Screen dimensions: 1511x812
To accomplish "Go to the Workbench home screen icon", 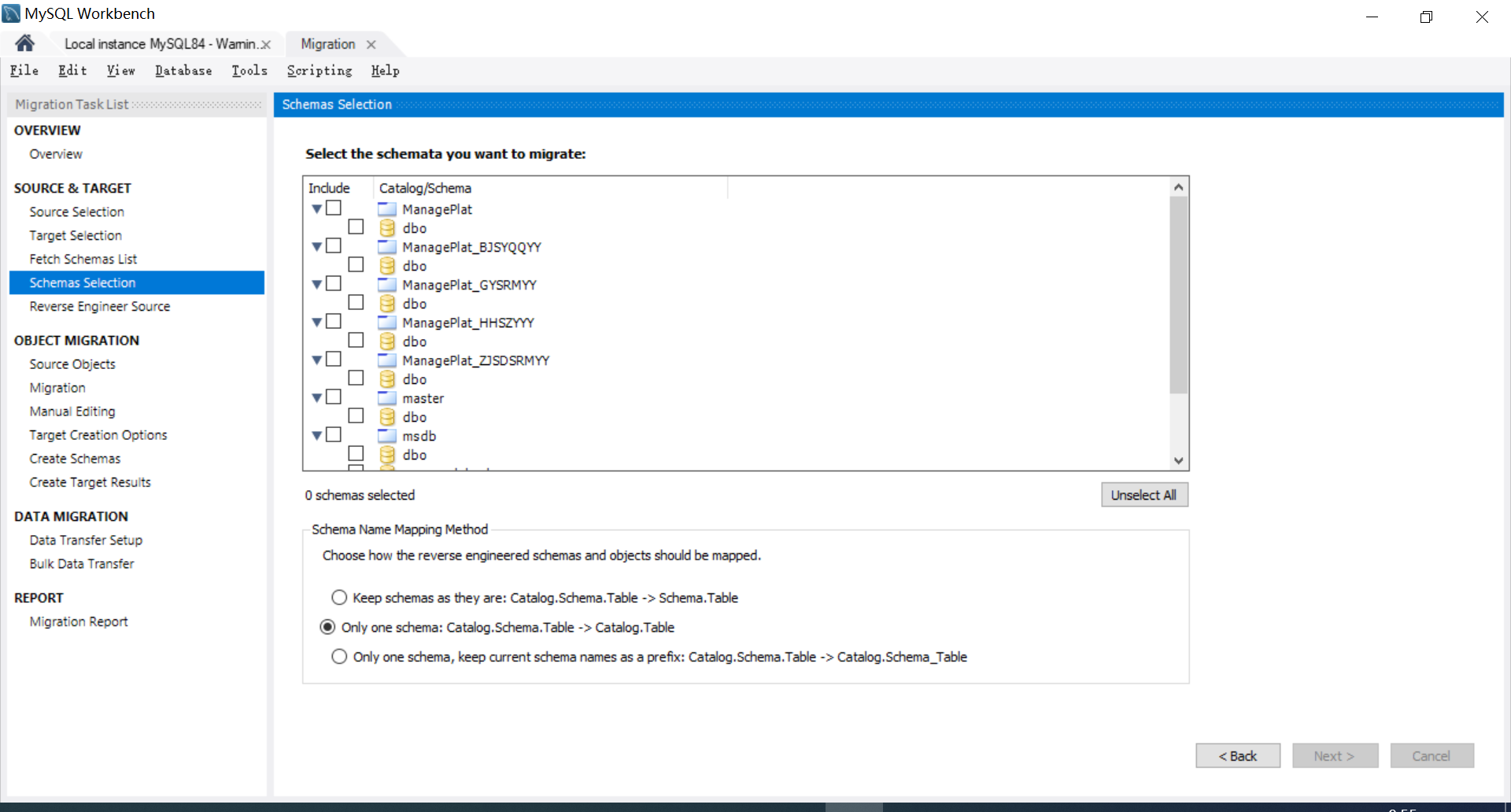I will [x=25, y=43].
